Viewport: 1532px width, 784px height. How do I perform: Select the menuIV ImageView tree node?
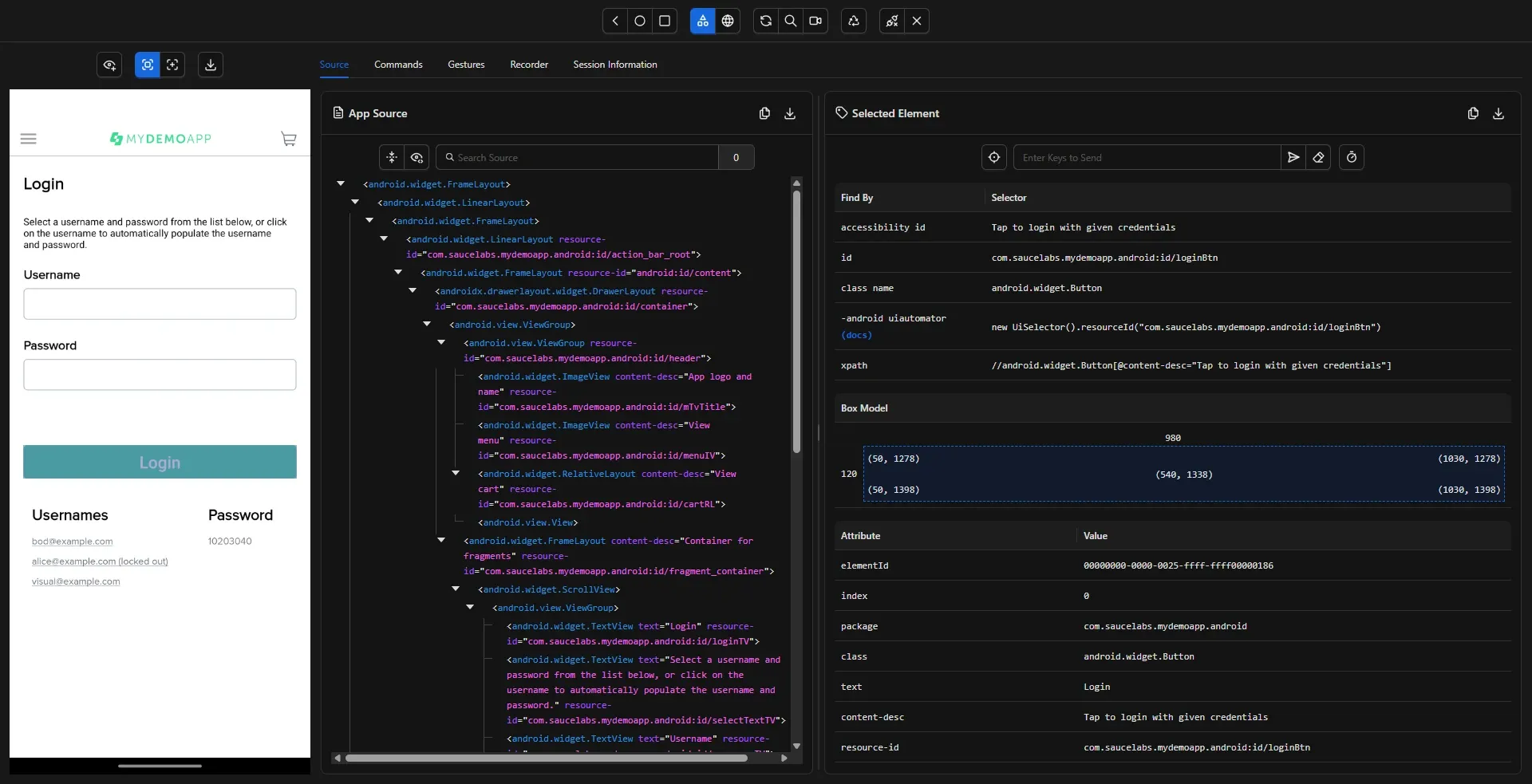click(602, 440)
